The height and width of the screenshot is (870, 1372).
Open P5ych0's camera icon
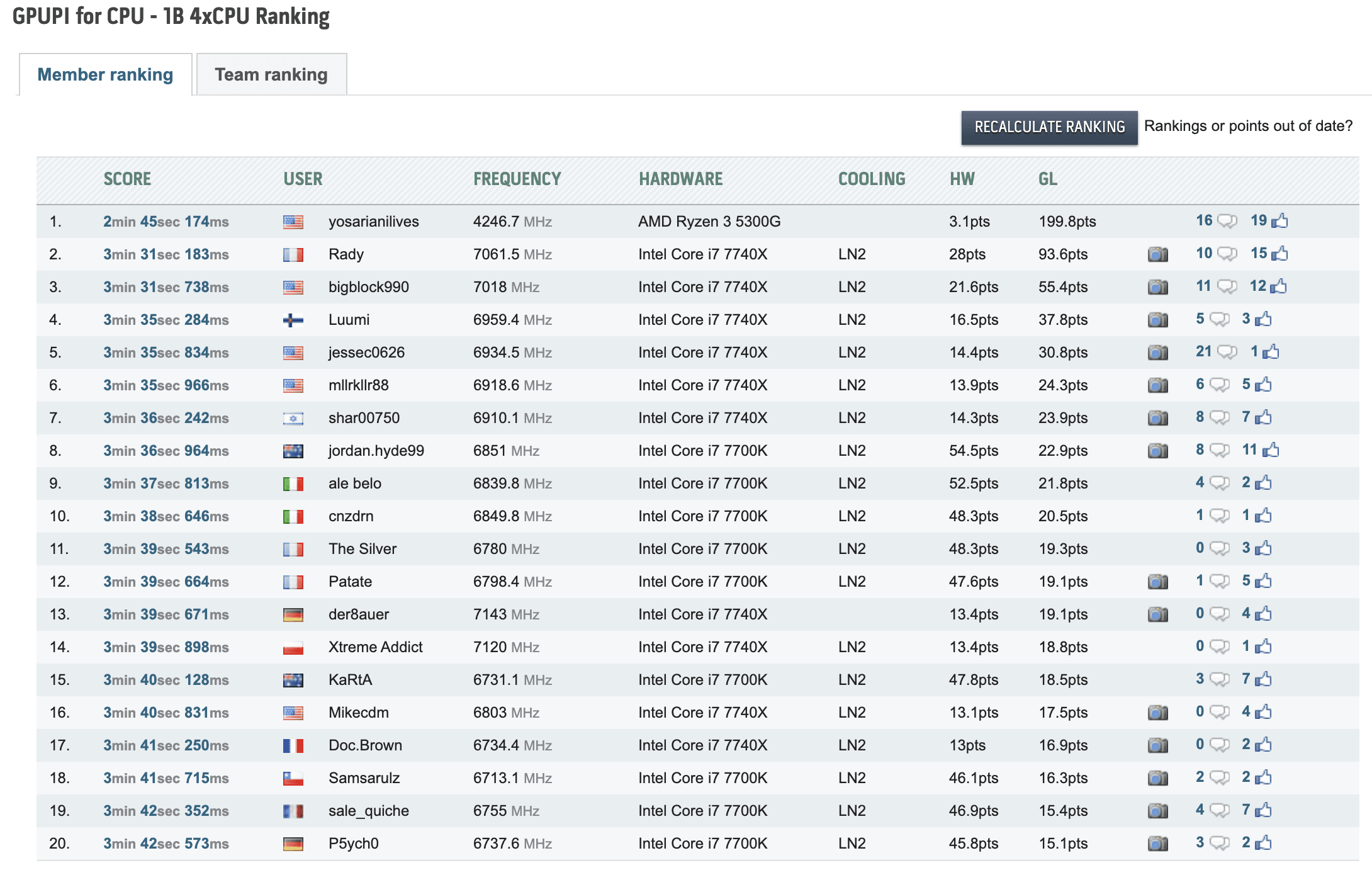click(1157, 844)
